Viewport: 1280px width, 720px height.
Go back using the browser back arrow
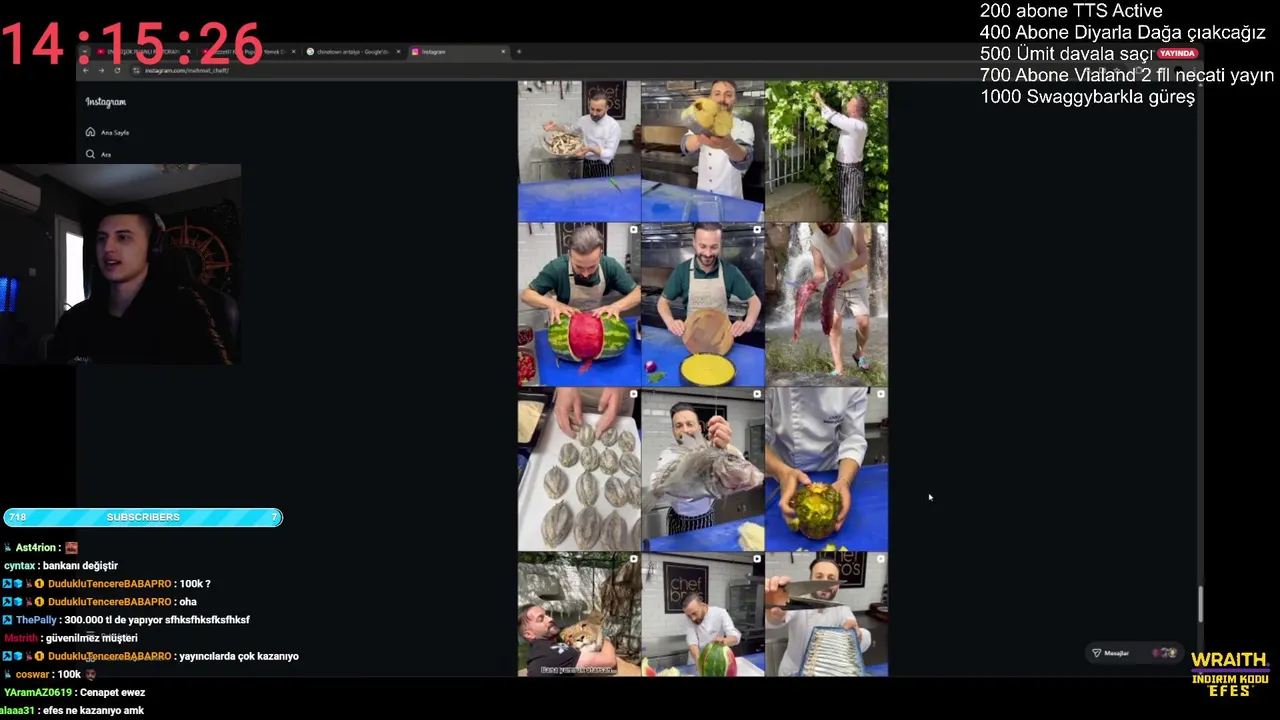[x=86, y=70]
